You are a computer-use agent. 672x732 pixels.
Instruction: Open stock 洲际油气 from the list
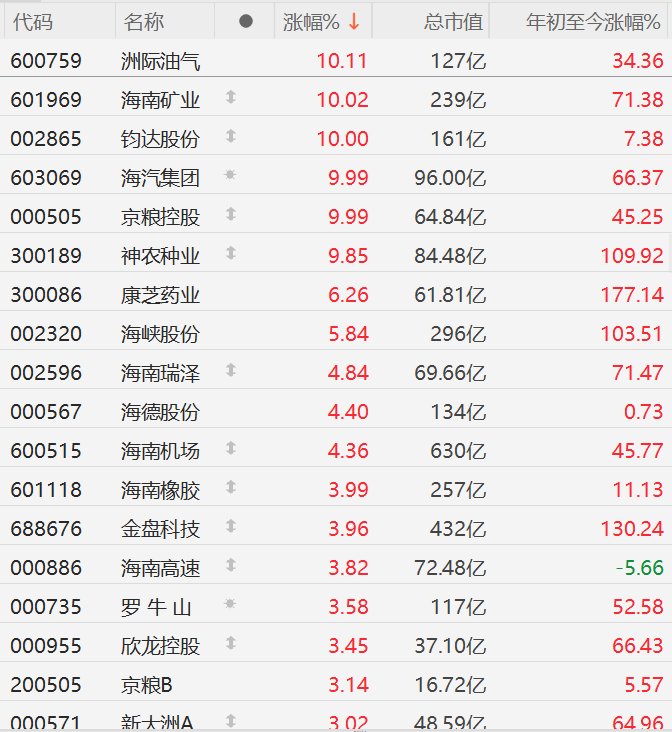click(x=160, y=60)
